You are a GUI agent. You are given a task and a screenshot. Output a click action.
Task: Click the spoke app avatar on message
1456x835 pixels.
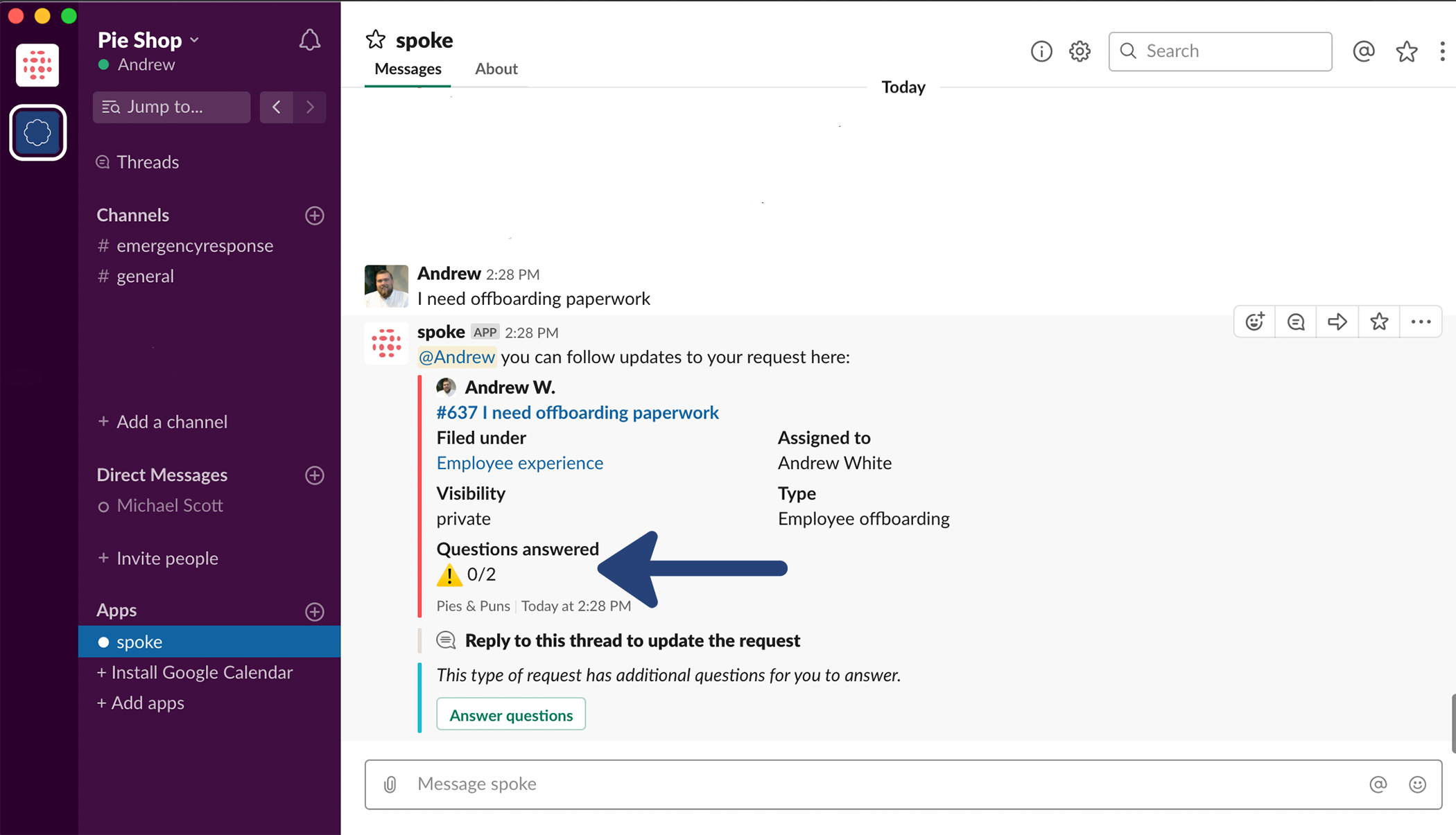tap(386, 343)
